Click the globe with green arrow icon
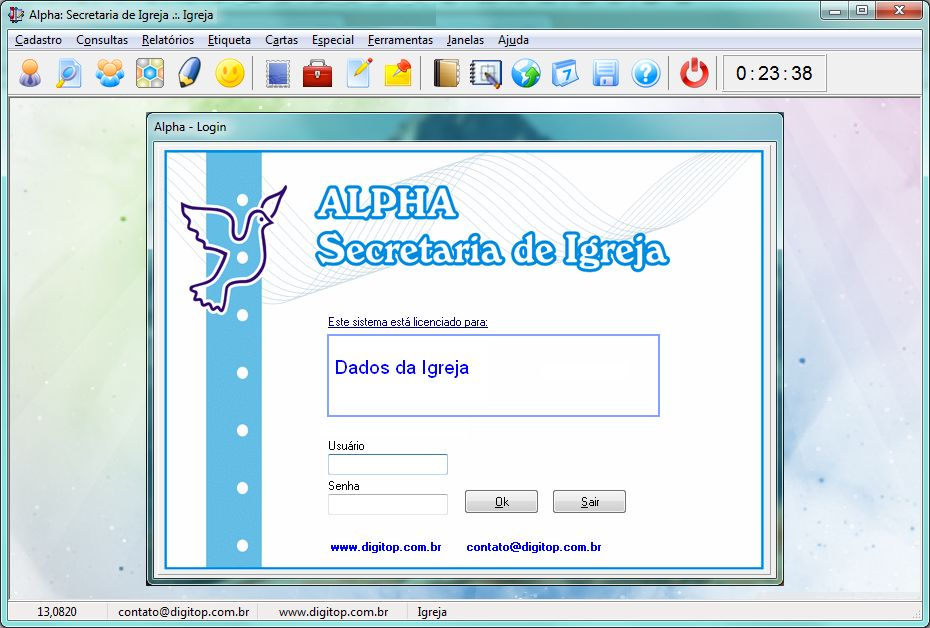 (x=526, y=74)
